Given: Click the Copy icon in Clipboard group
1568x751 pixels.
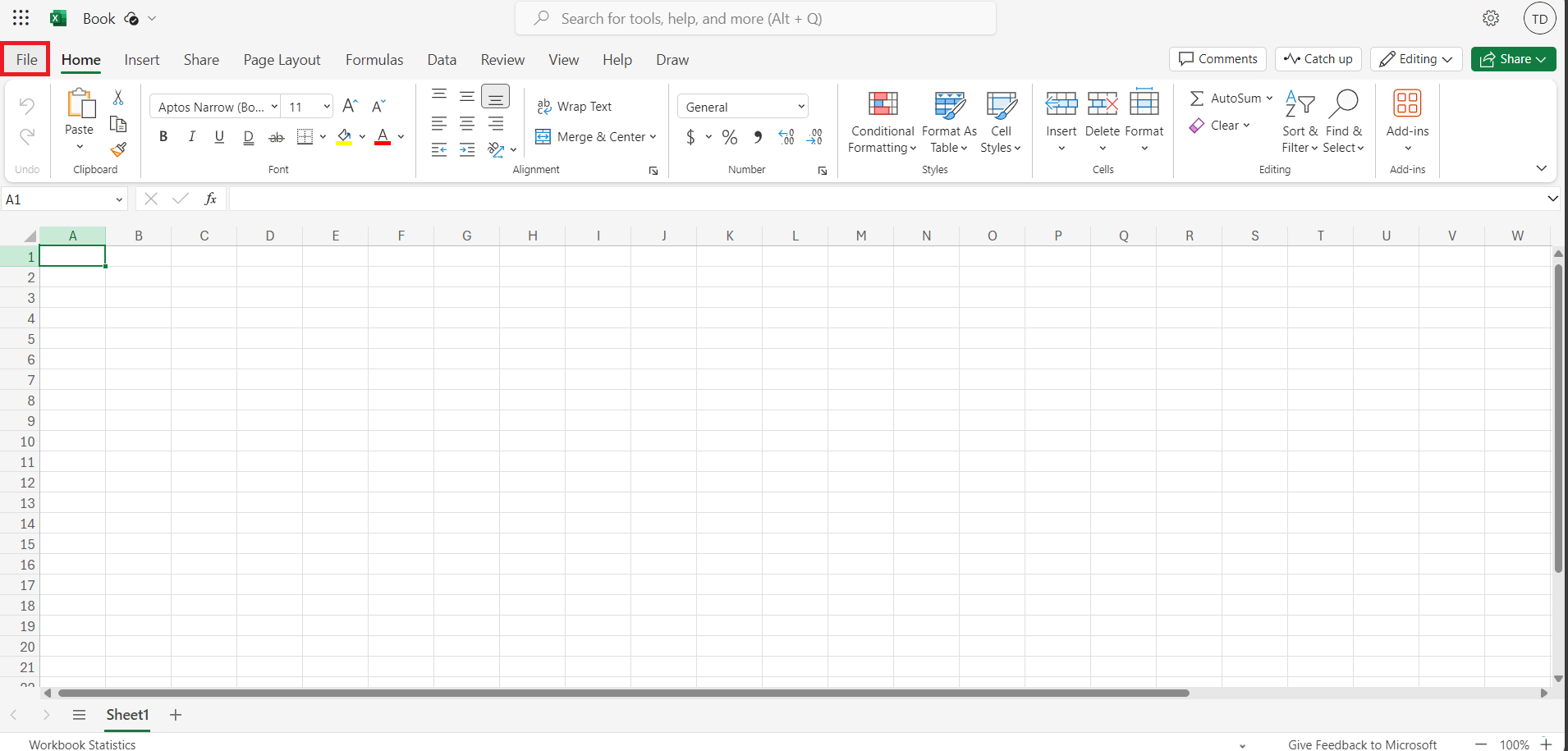Looking at the screenshot, I should (118, 124).
